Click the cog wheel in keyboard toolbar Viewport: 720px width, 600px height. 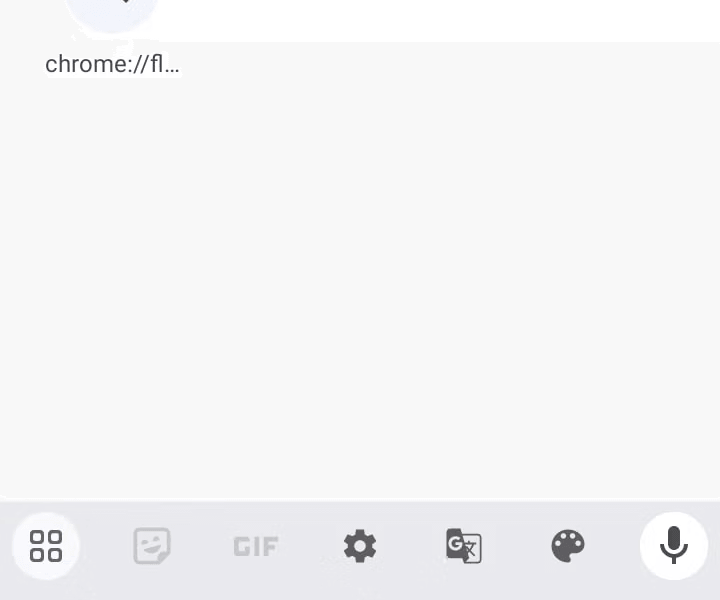coord(360,546)
